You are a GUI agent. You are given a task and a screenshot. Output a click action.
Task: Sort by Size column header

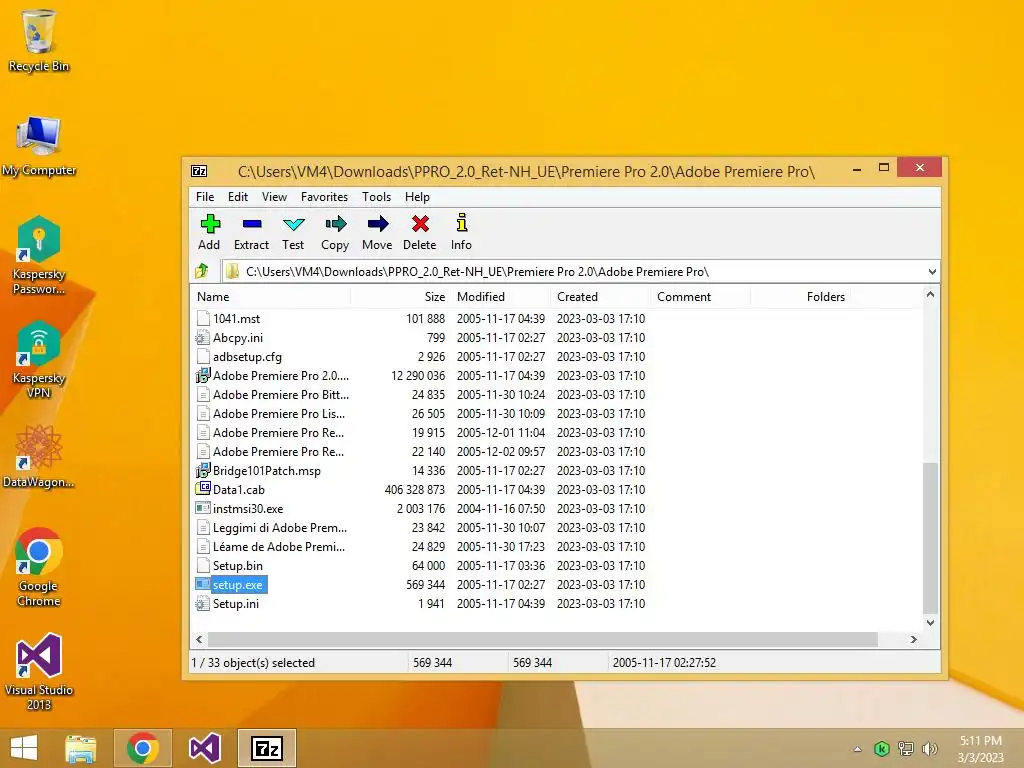(400, 296)
